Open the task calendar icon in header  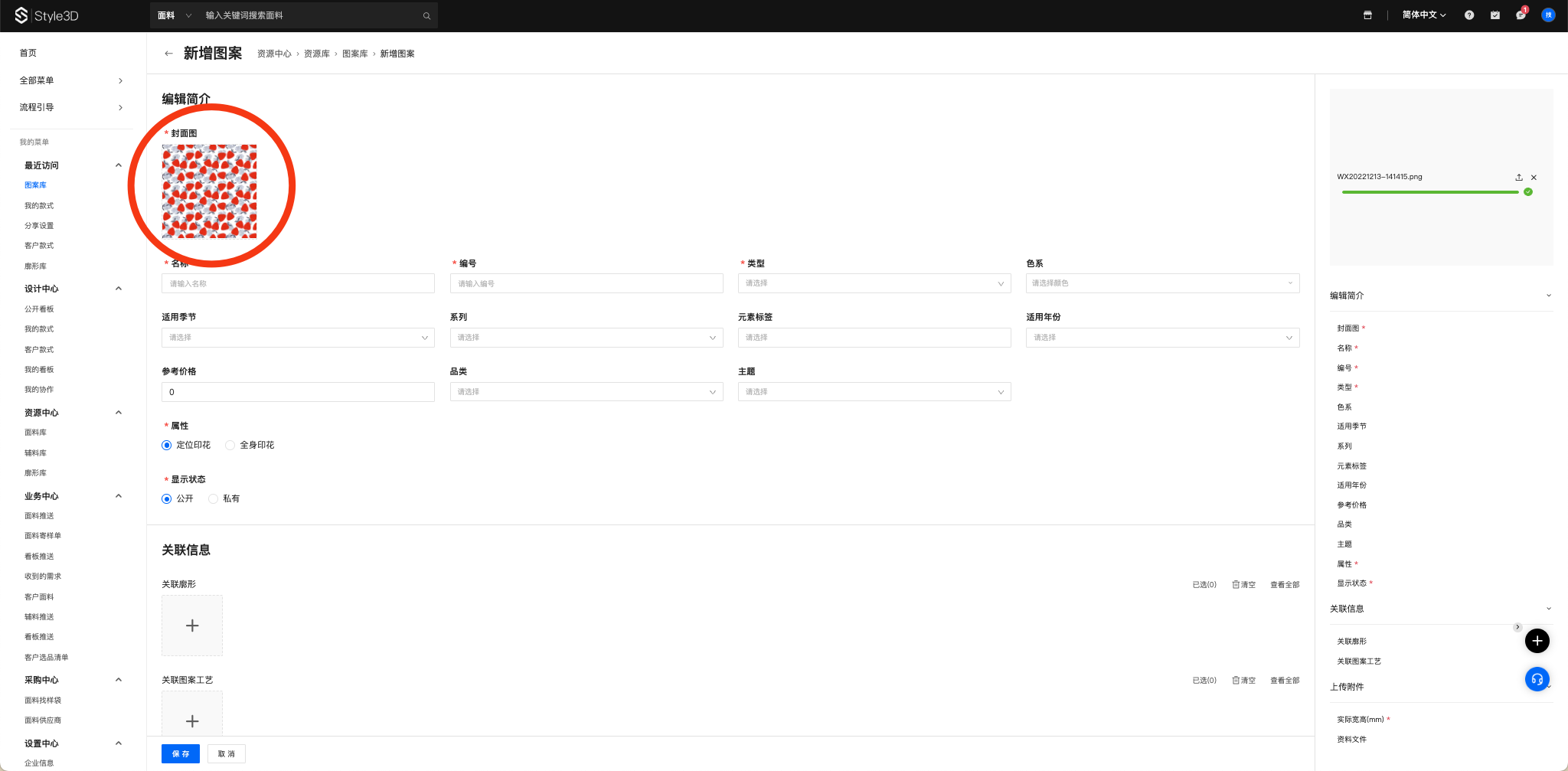pos(1494,15)
